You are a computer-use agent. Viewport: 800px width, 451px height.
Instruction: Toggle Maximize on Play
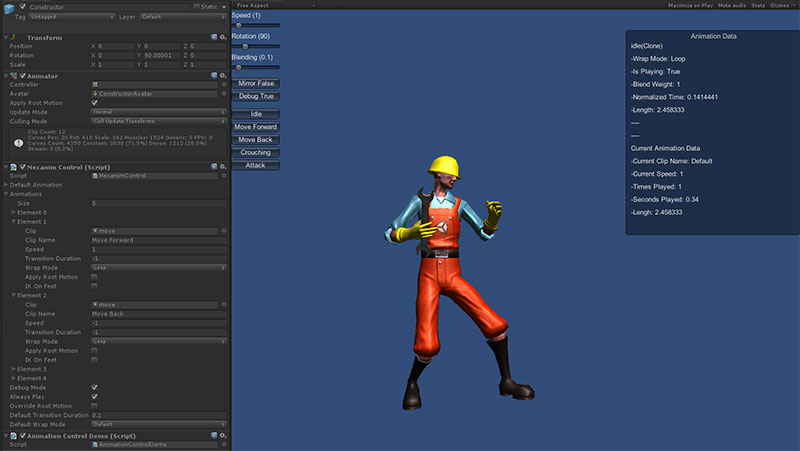tap(690, 5)
